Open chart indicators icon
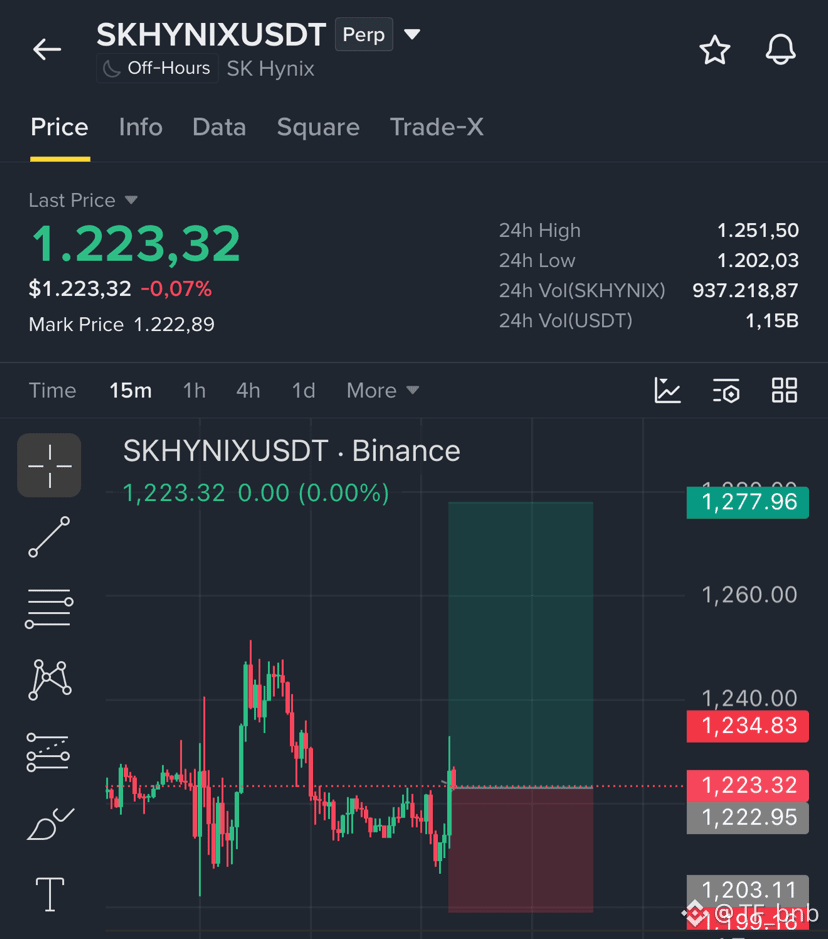This screenshot has width=828, height=939. point(668,390)
